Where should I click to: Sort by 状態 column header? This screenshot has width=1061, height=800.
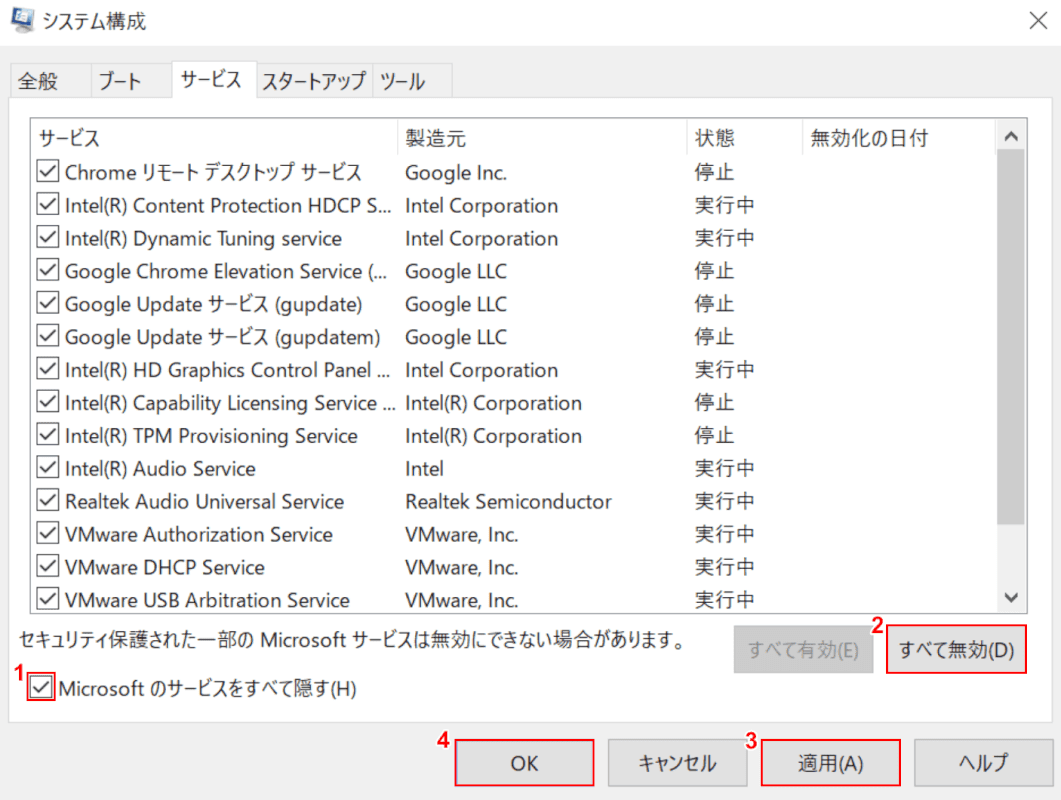[744, 138]
